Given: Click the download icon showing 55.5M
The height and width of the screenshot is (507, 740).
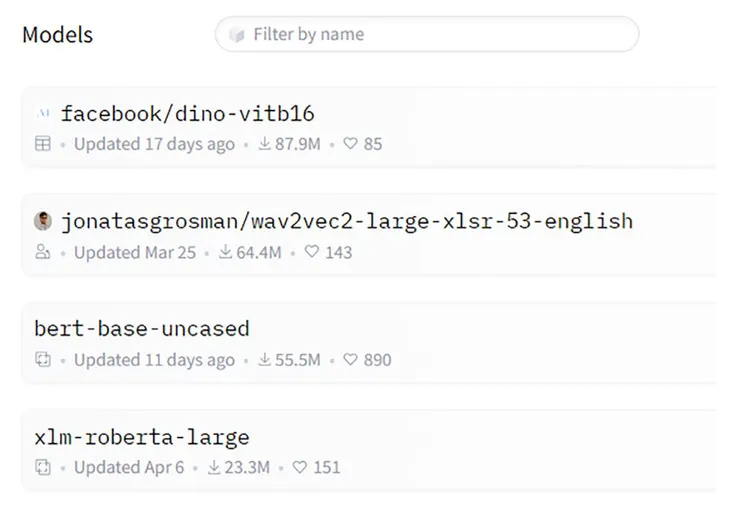Looking at the screenshot, I should pyautogui.click(x=265, y=360).
